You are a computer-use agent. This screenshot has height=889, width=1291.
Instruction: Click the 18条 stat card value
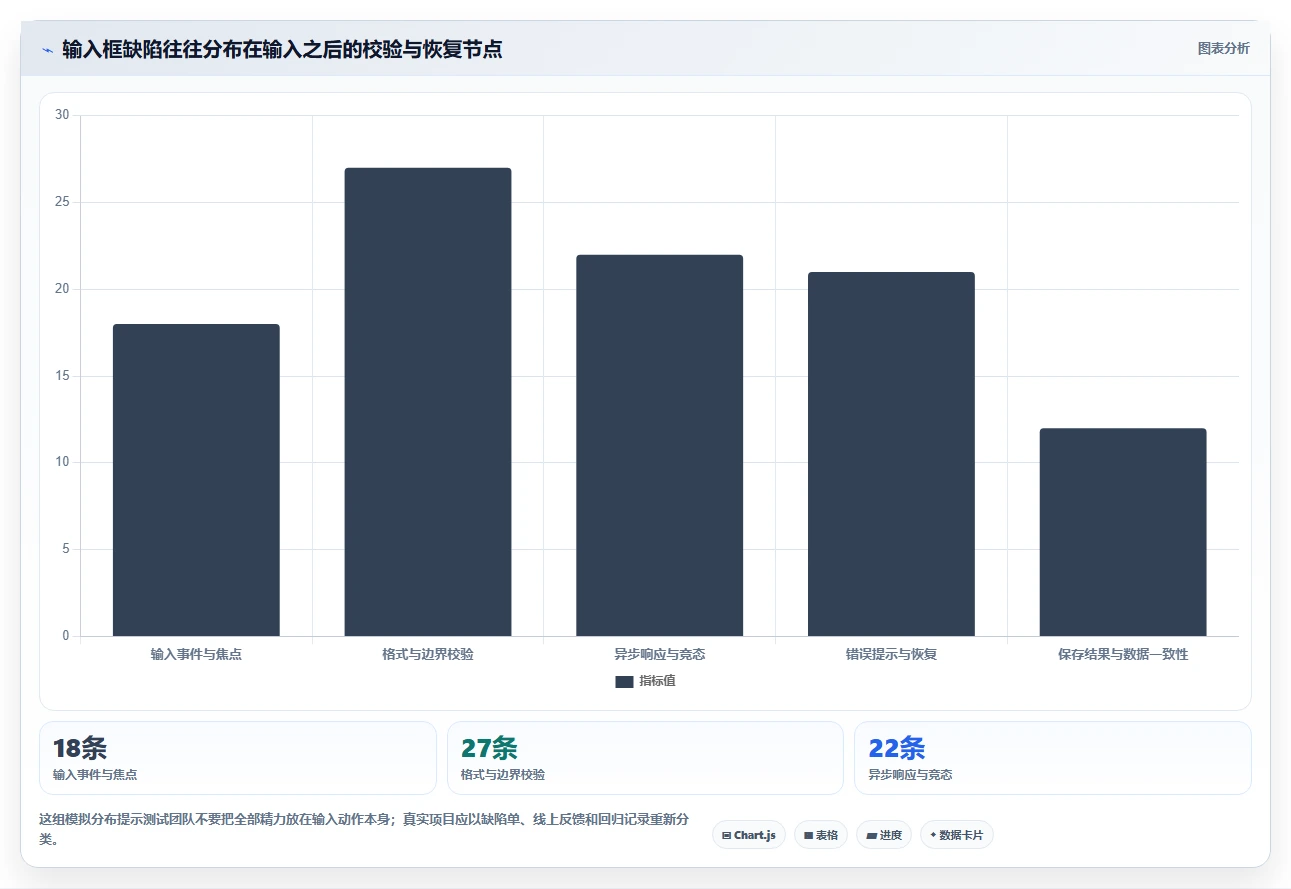click(x=80, y=748)
